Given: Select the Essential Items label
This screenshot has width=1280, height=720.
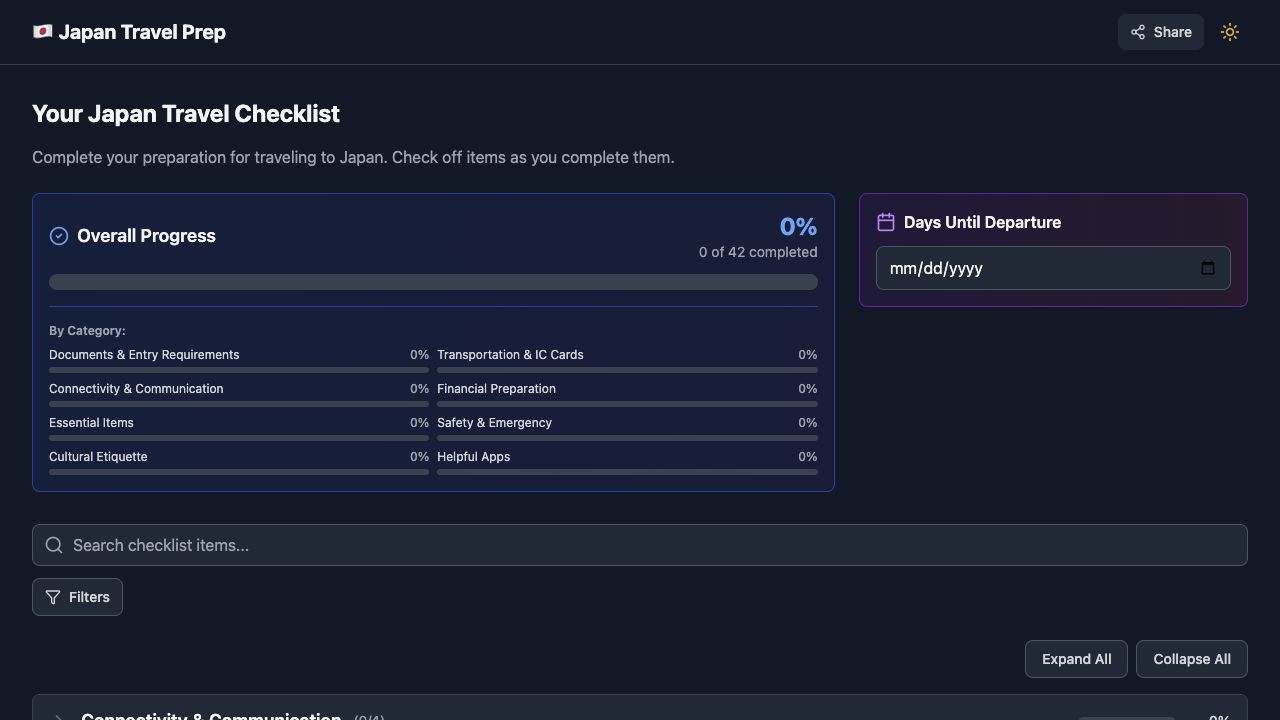Looking at the screenshot, I should coord(91,423).
